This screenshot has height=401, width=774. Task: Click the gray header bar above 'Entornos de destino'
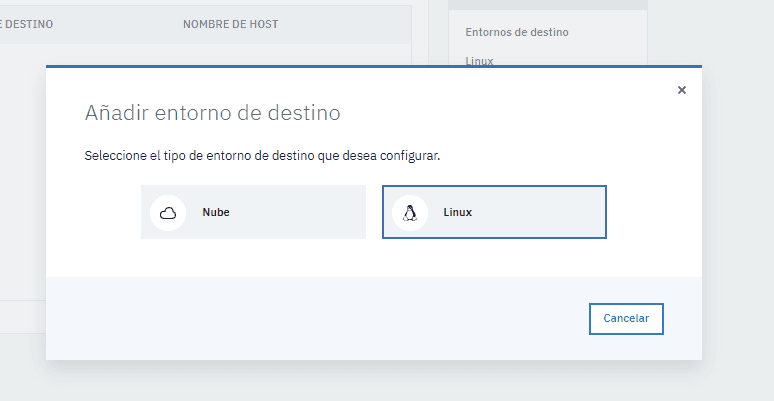point(547,5)
